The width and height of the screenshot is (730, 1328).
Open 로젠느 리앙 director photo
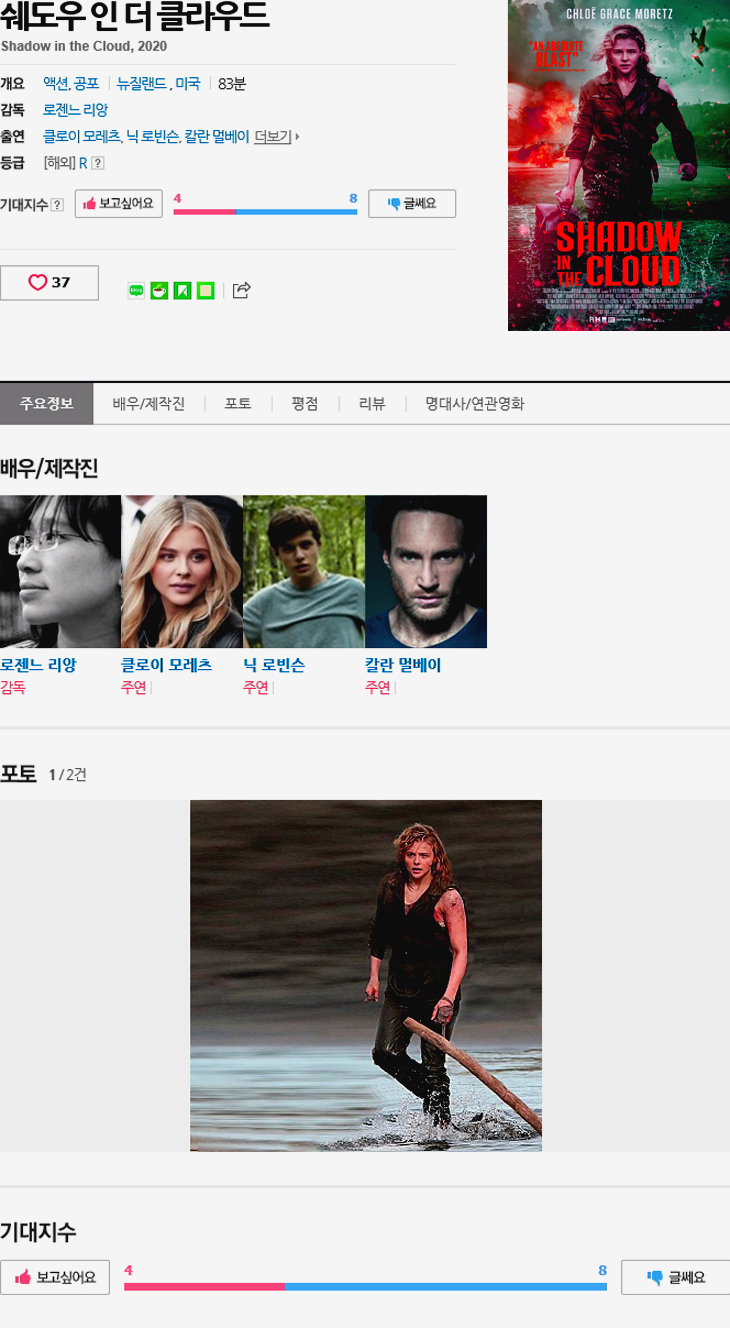(x=60, y=572)
